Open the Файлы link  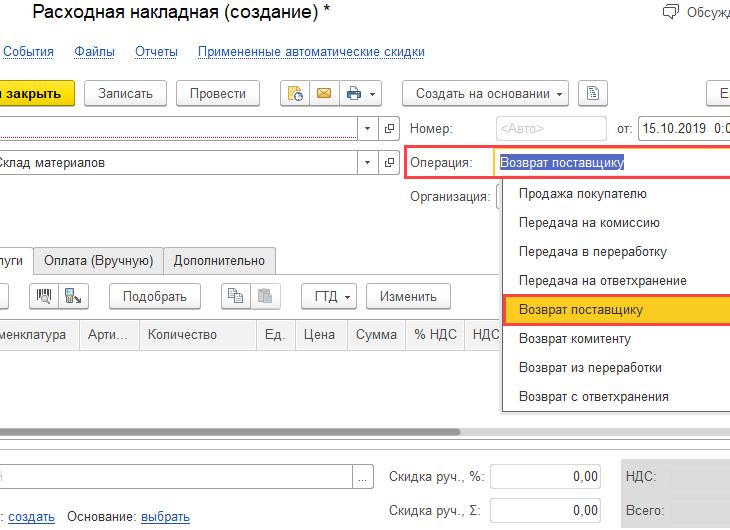click(x=95, y=52)
